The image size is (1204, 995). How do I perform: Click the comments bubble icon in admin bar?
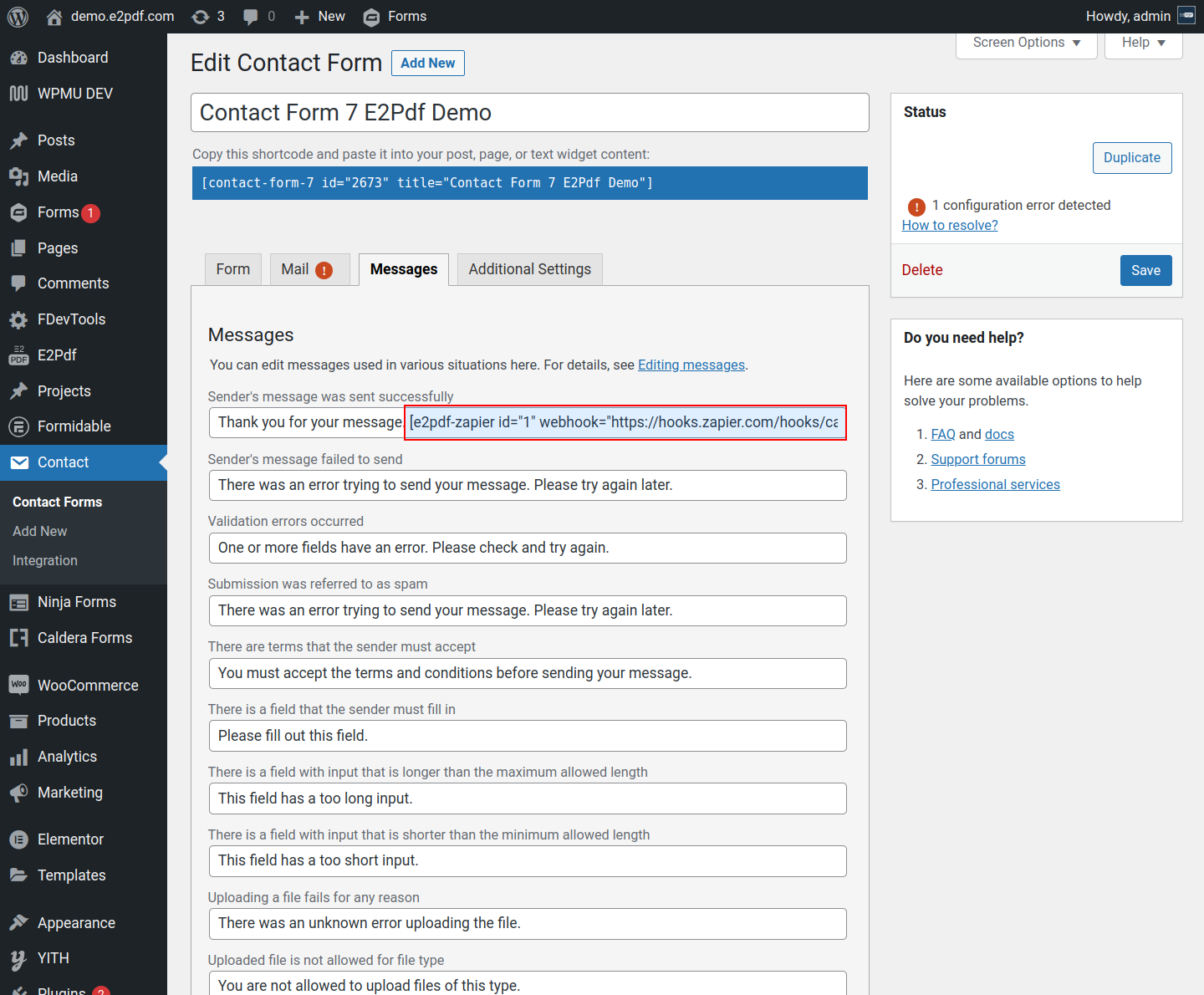251,17
